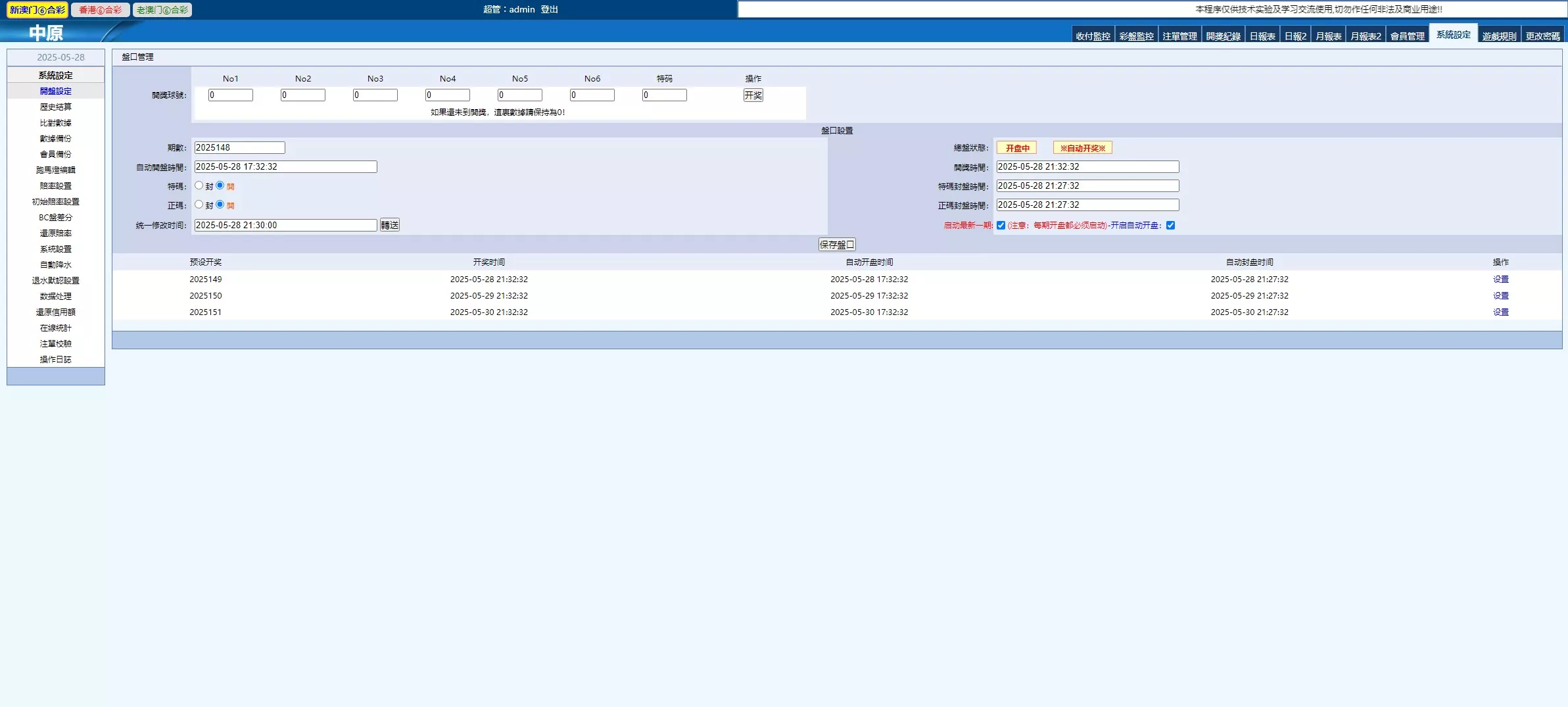The width and height of the screenshot is (1568, 707).
Task: Switch to the 開獎紀錄 tab
Action: click(x=1223, y=36)
